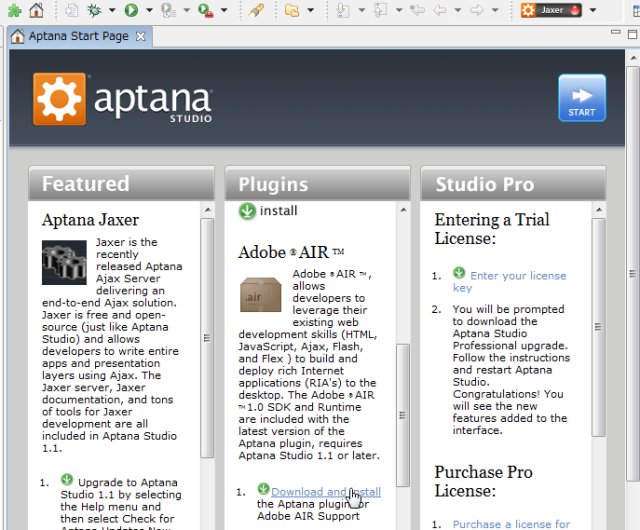The image size is (640, 530).
Task: Minimize the editor view area
Action: pos(616,32)
